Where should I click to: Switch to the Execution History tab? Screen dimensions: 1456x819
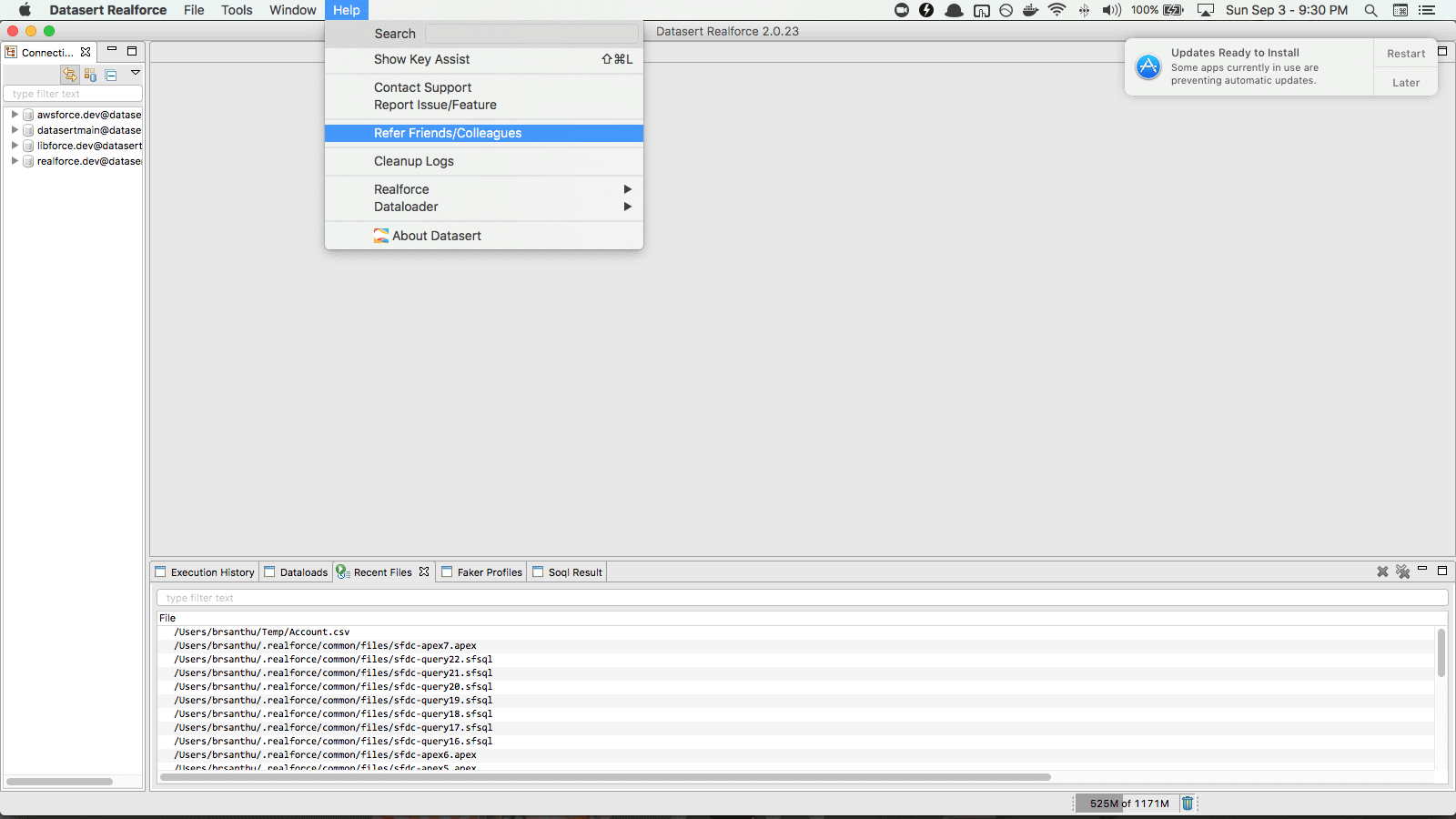click(x=211, y=572)
